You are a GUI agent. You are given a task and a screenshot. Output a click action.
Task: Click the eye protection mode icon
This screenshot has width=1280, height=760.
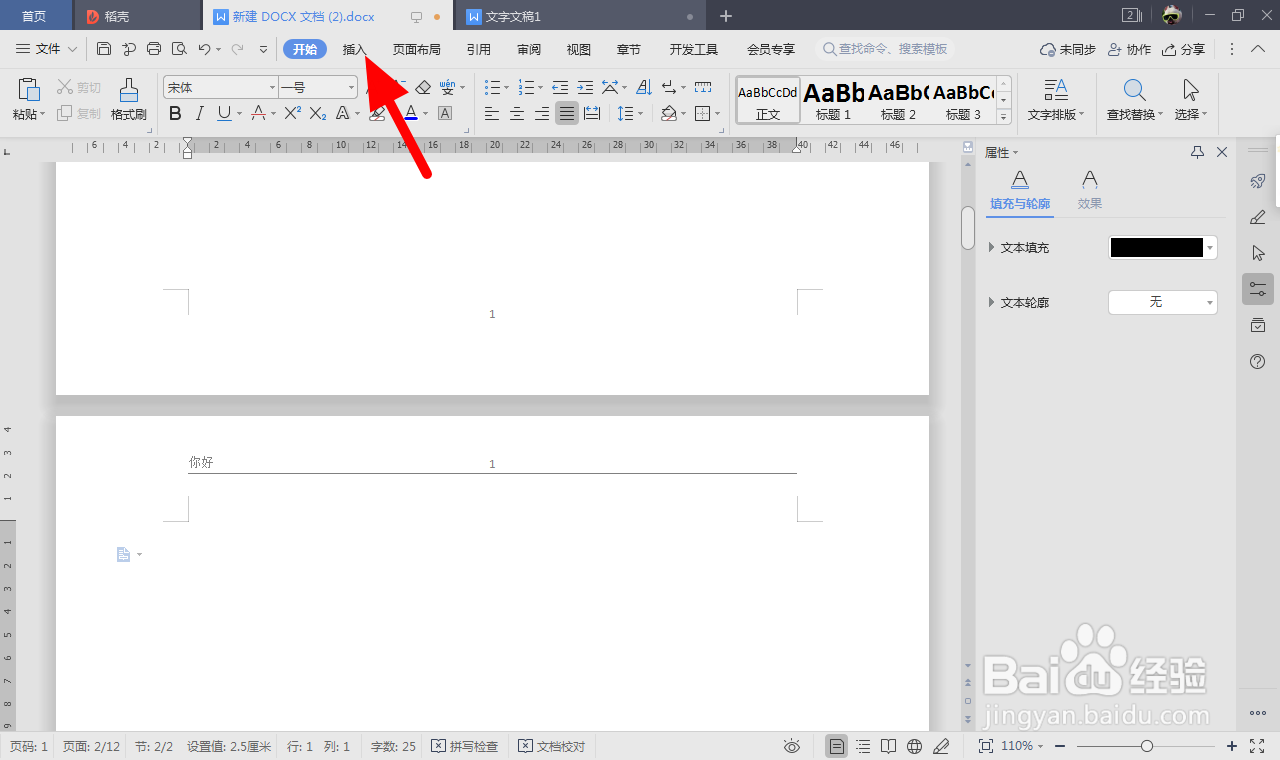792,746
